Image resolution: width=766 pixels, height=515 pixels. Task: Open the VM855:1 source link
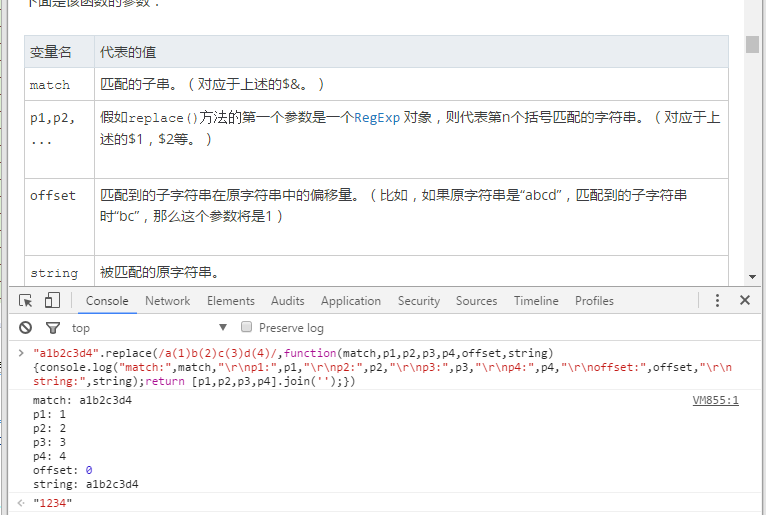(715, 401)
